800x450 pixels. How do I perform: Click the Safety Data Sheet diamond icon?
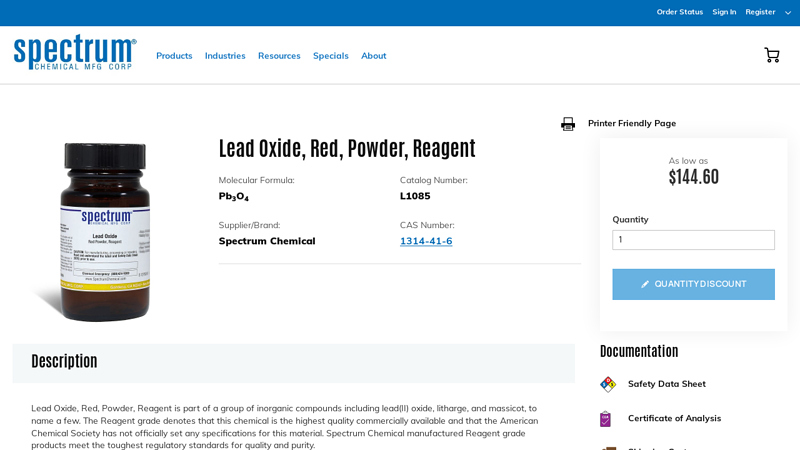pos(608,384)
